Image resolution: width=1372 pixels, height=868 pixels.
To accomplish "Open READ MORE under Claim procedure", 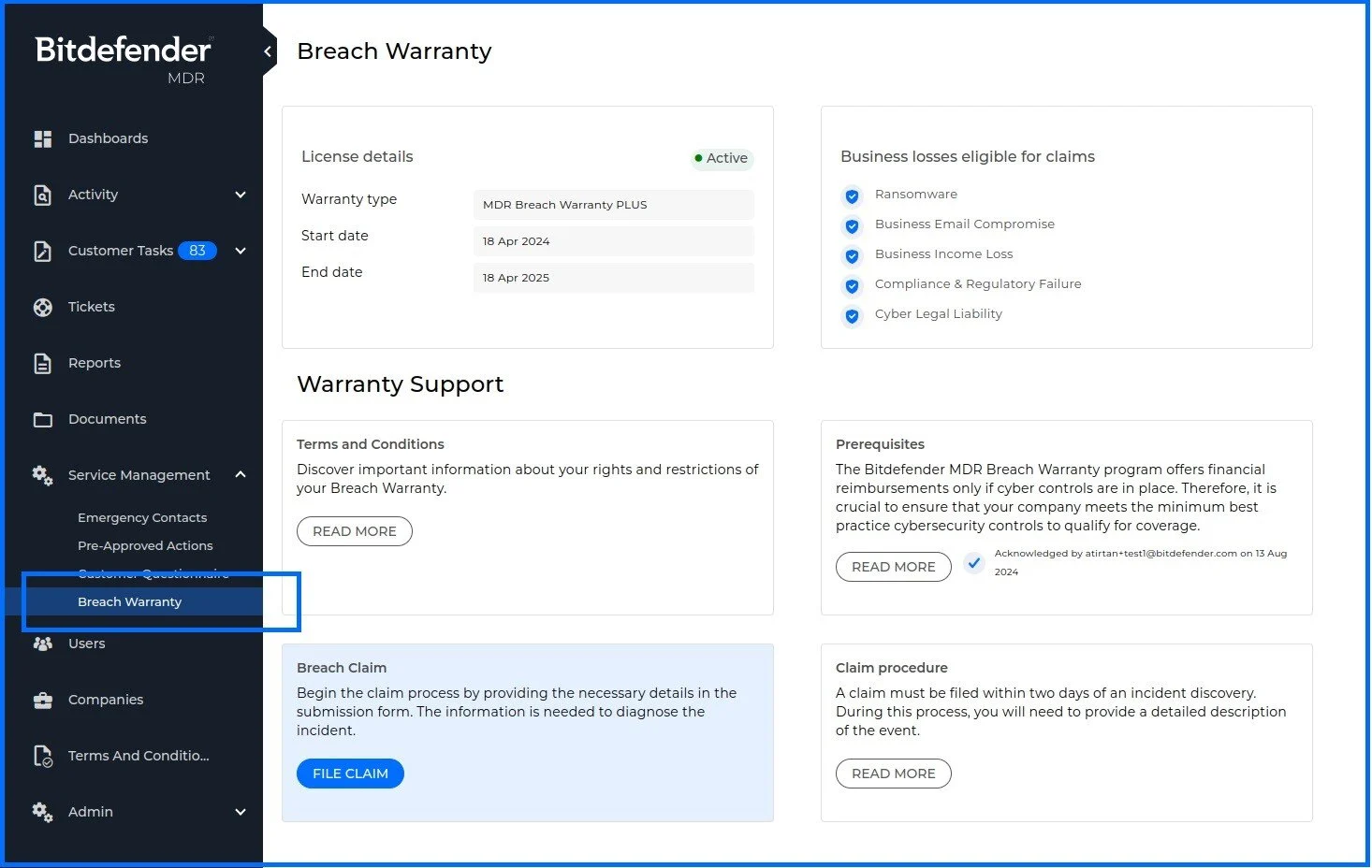I will pos(893,774).
